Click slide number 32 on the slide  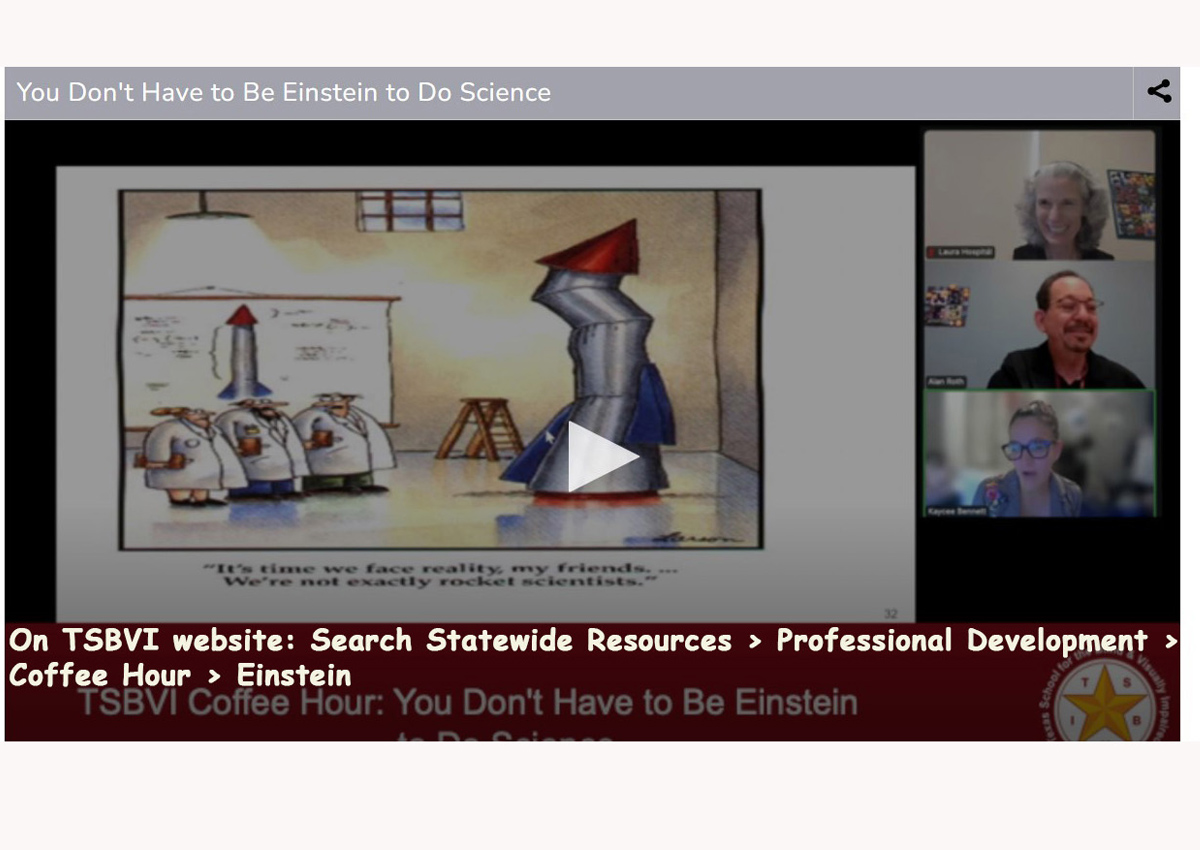[x=890, y=612]
